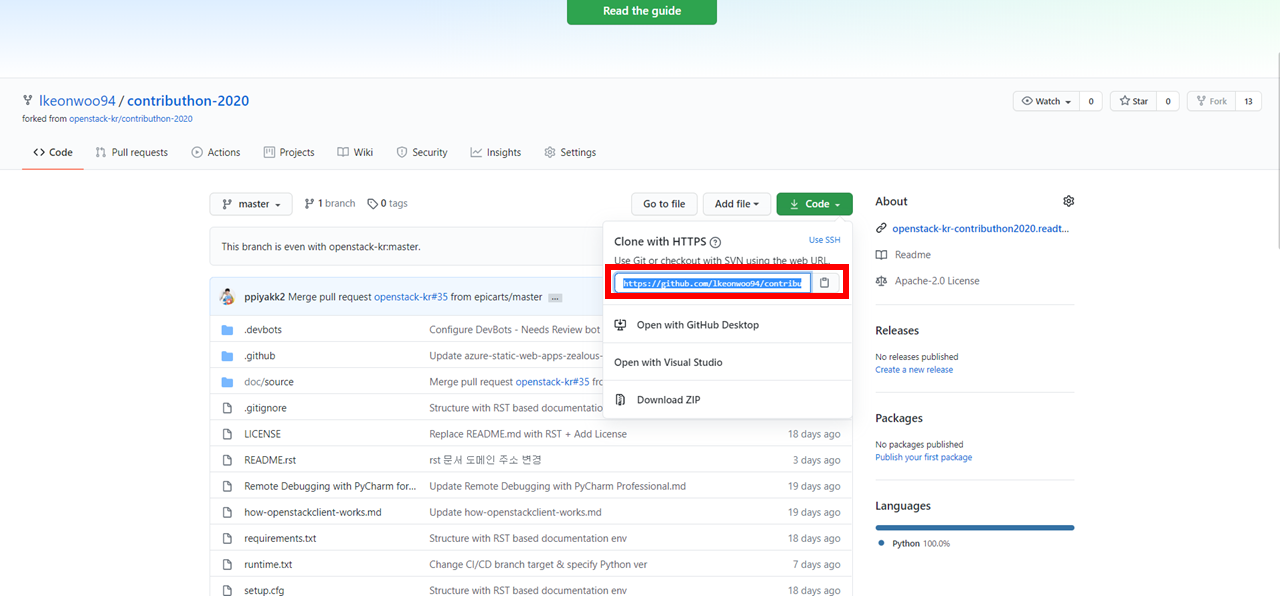Open the openstack-kr/contributhon-2020 parent fork link

(131, 119)
